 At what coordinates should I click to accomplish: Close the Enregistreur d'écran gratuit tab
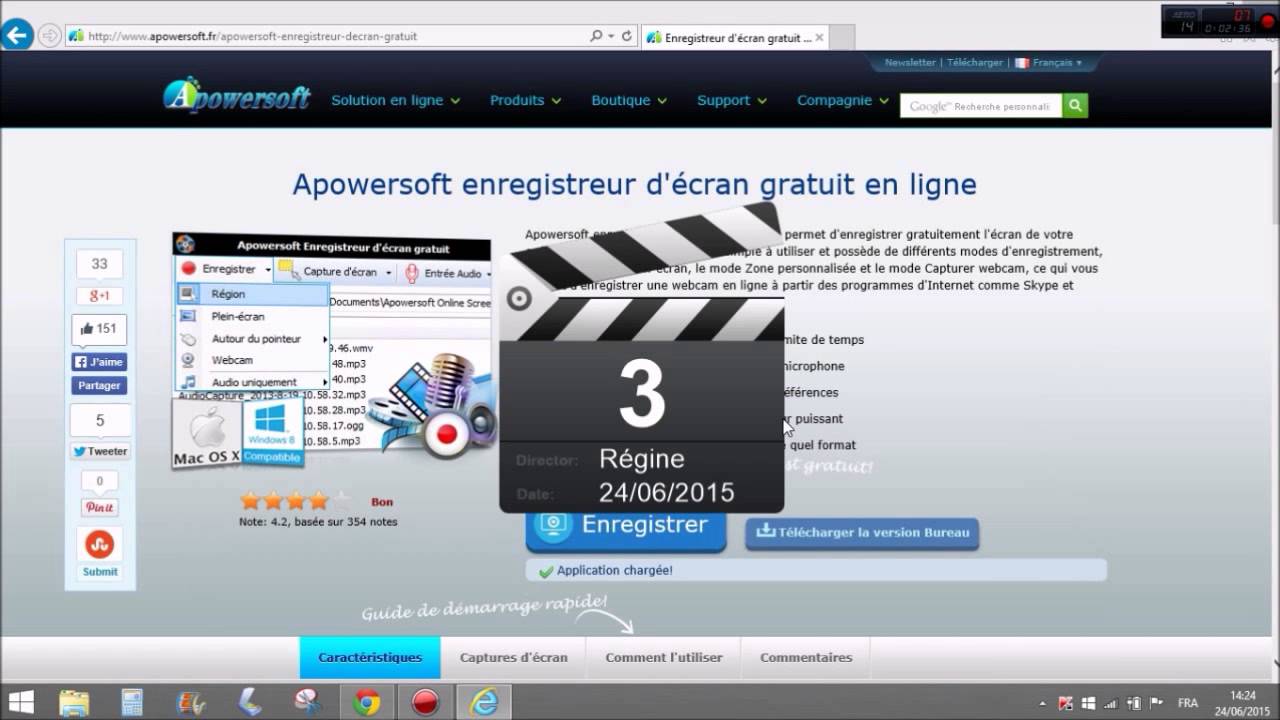coord(819,38)
